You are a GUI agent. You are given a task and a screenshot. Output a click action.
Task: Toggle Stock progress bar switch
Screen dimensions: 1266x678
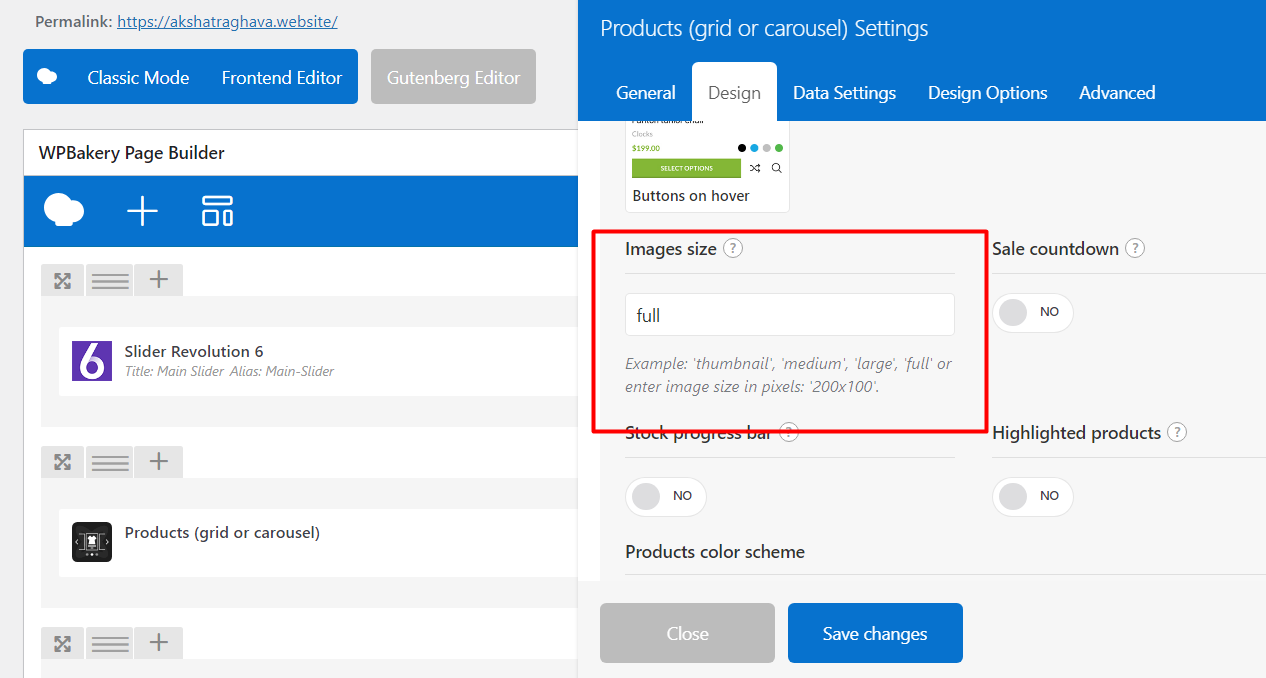666,497
